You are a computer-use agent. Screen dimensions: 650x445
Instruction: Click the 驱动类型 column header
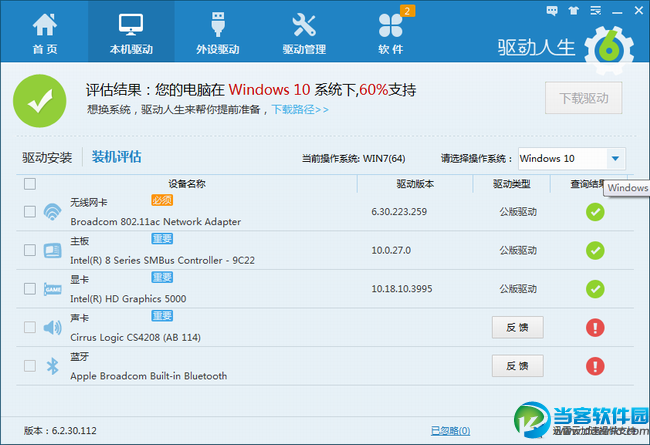tap(512, 184)
